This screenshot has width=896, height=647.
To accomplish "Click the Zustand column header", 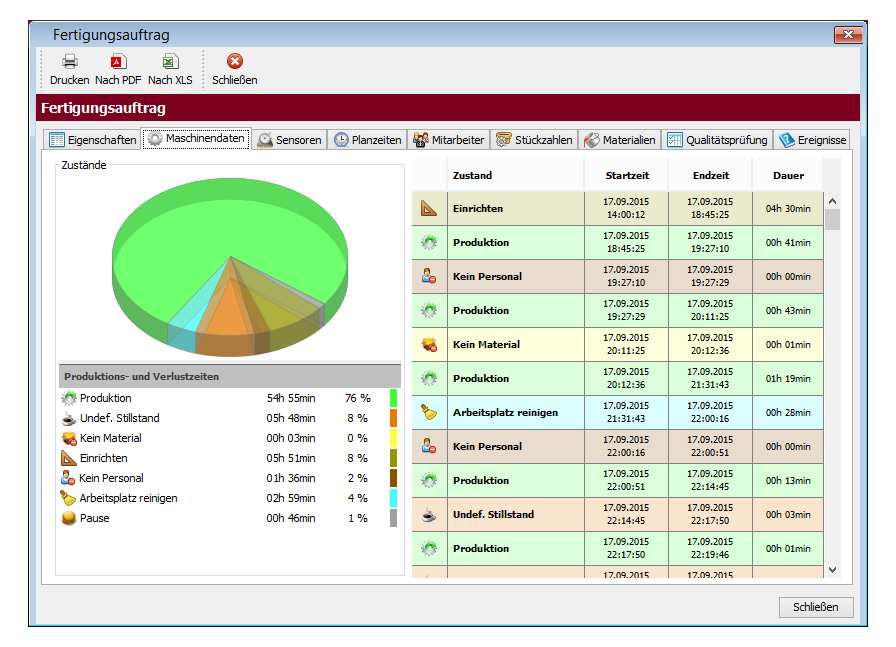I will point(515,175).
